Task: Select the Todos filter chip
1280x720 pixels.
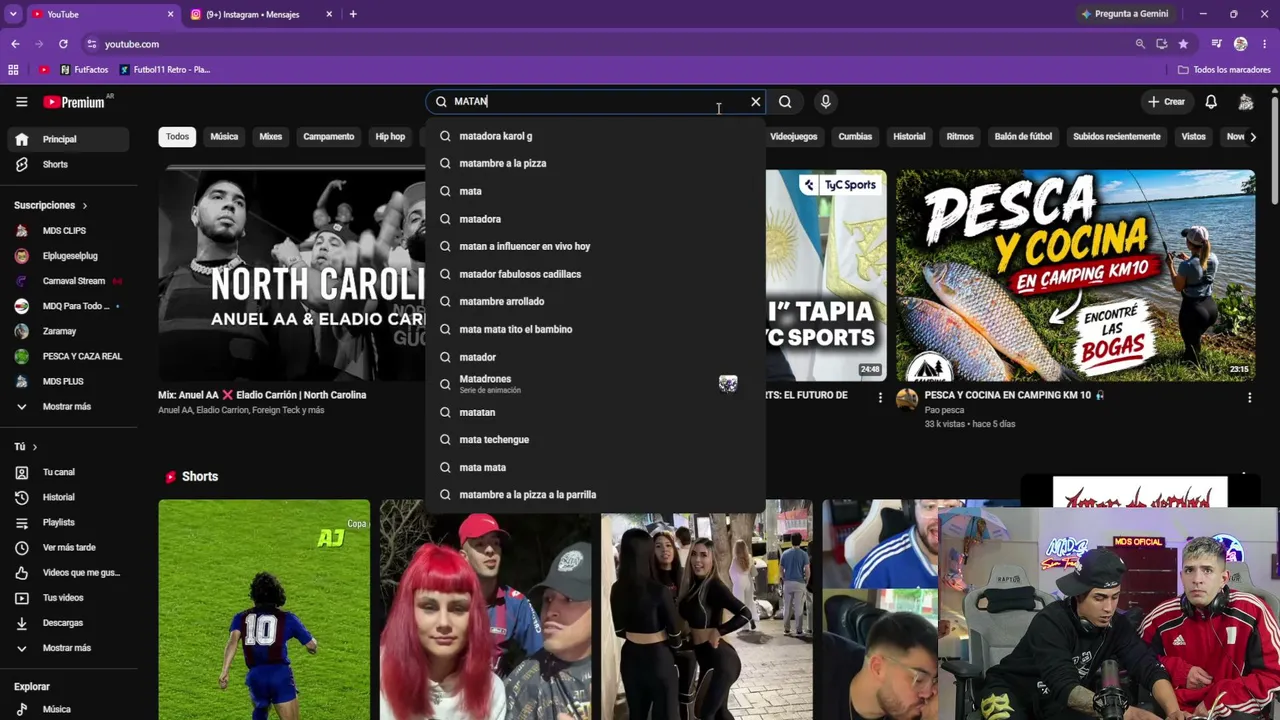Action: (177, 137)
